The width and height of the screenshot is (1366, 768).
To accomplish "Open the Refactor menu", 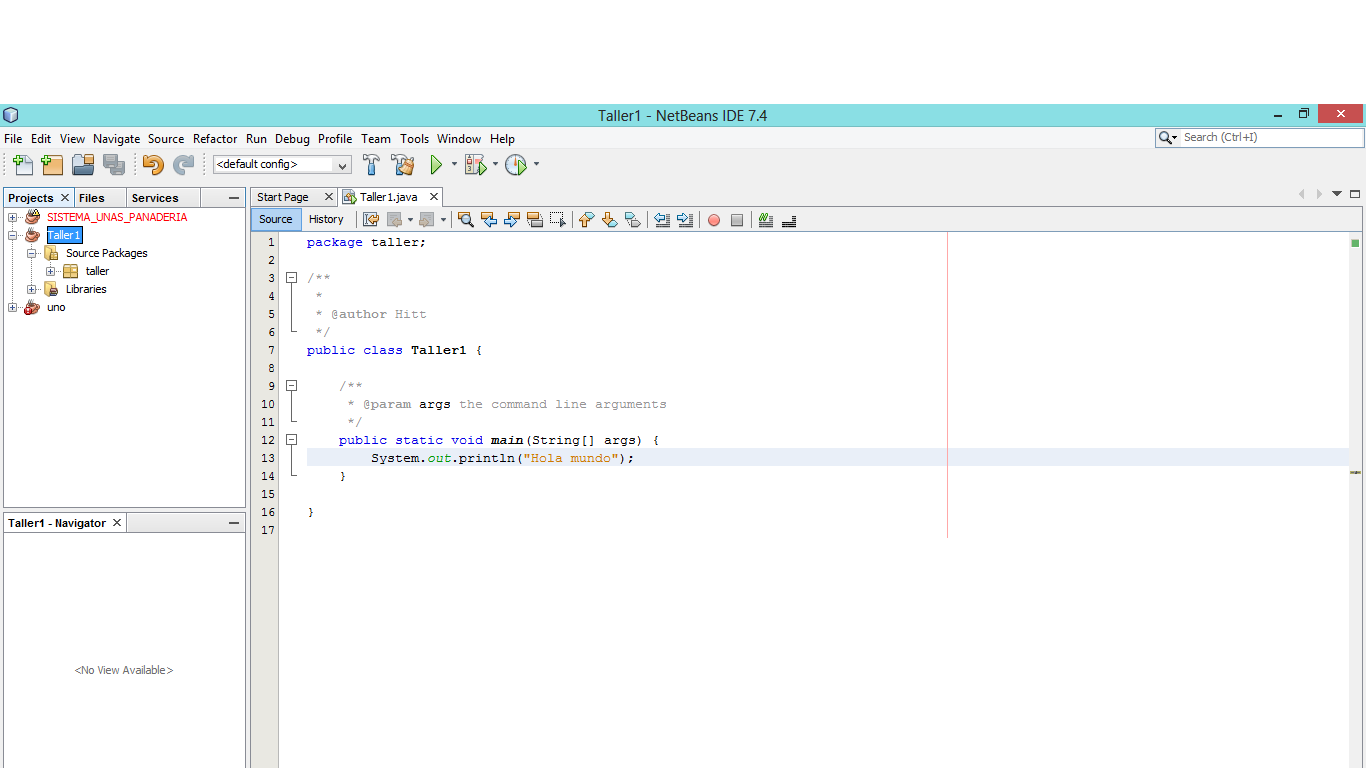I will (x=215, y=138).
